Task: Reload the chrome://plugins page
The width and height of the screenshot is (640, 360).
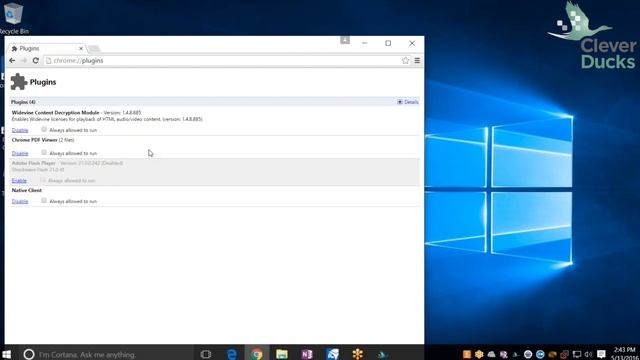Action: (36, 60)
